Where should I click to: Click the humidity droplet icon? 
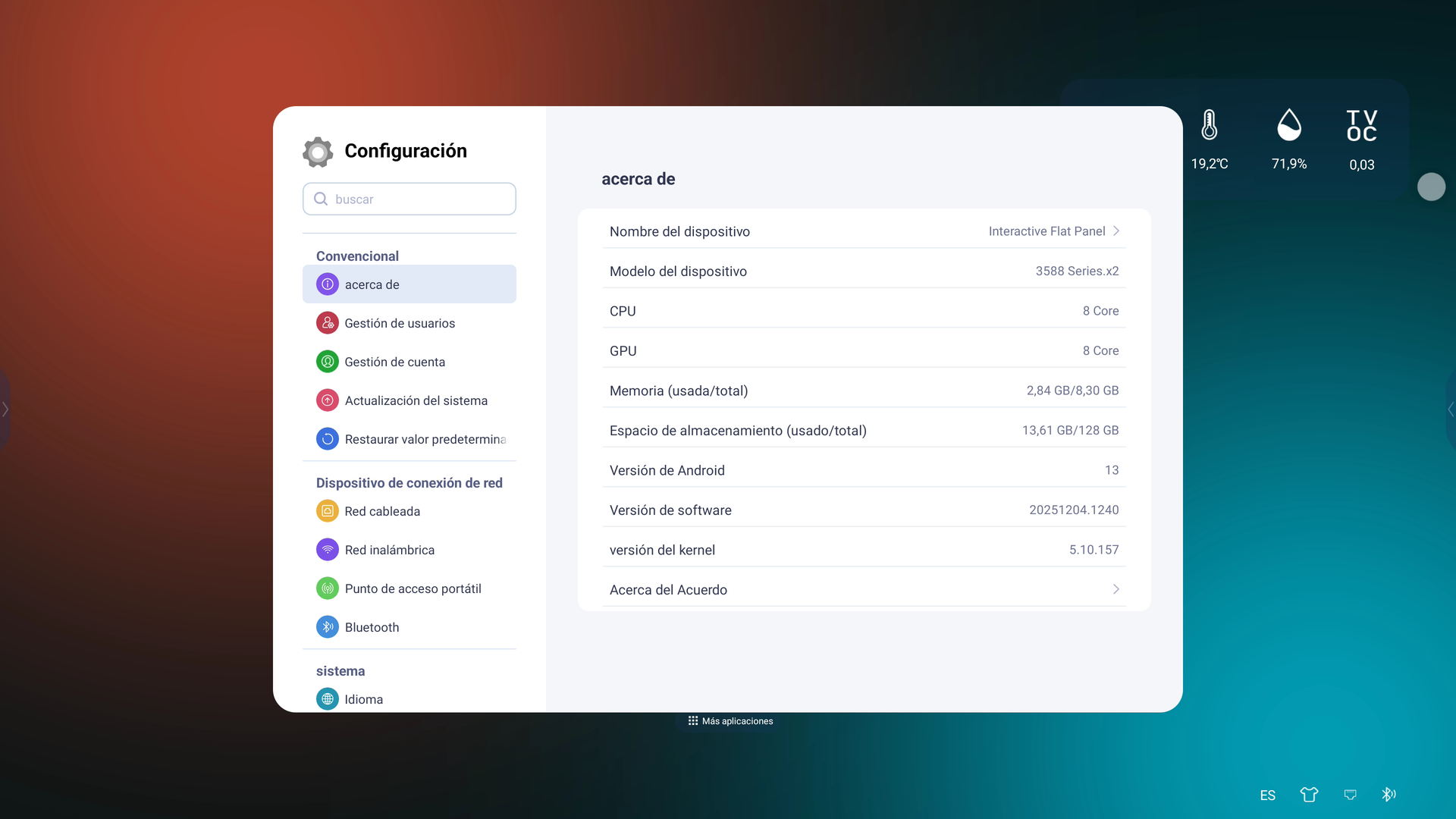pos(1289,125)
